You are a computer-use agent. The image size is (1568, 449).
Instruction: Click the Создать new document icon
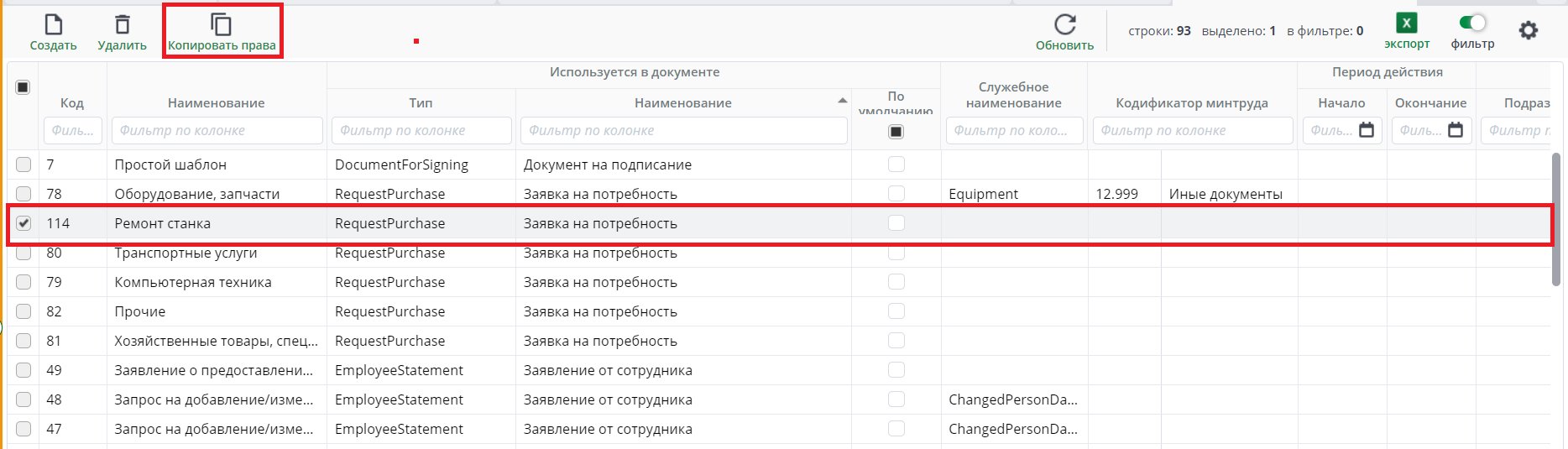[x=53, y=25]
